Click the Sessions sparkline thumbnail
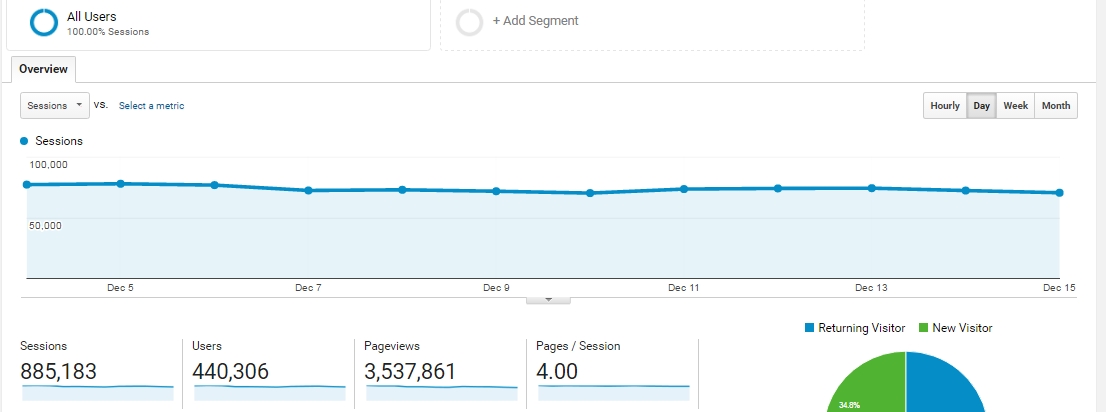This screenshot has height=412, width=1106. coord(97,392)
